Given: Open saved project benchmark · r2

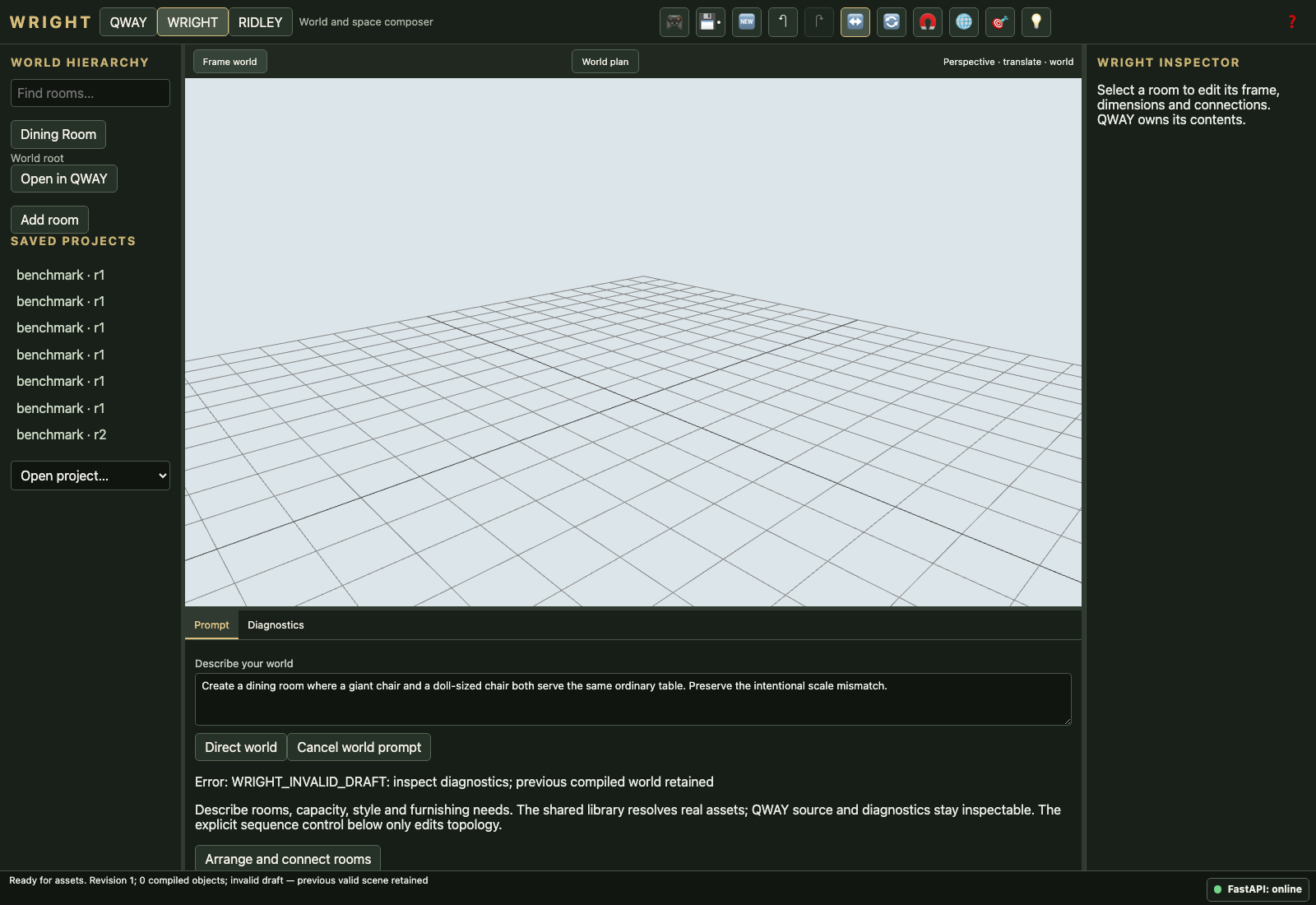Looking at the screenshot, I should [62, 434].
